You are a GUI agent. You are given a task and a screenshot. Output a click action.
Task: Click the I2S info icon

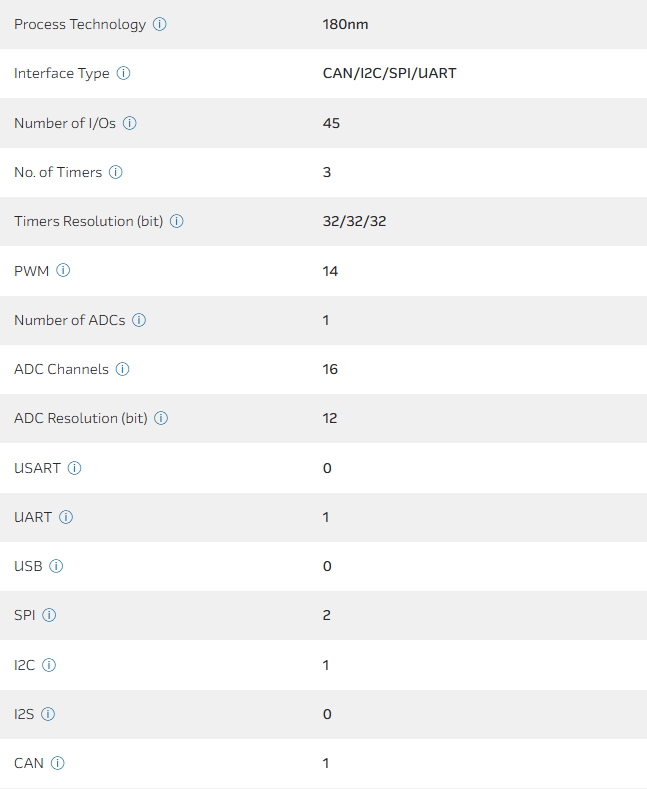coord(48,714)
